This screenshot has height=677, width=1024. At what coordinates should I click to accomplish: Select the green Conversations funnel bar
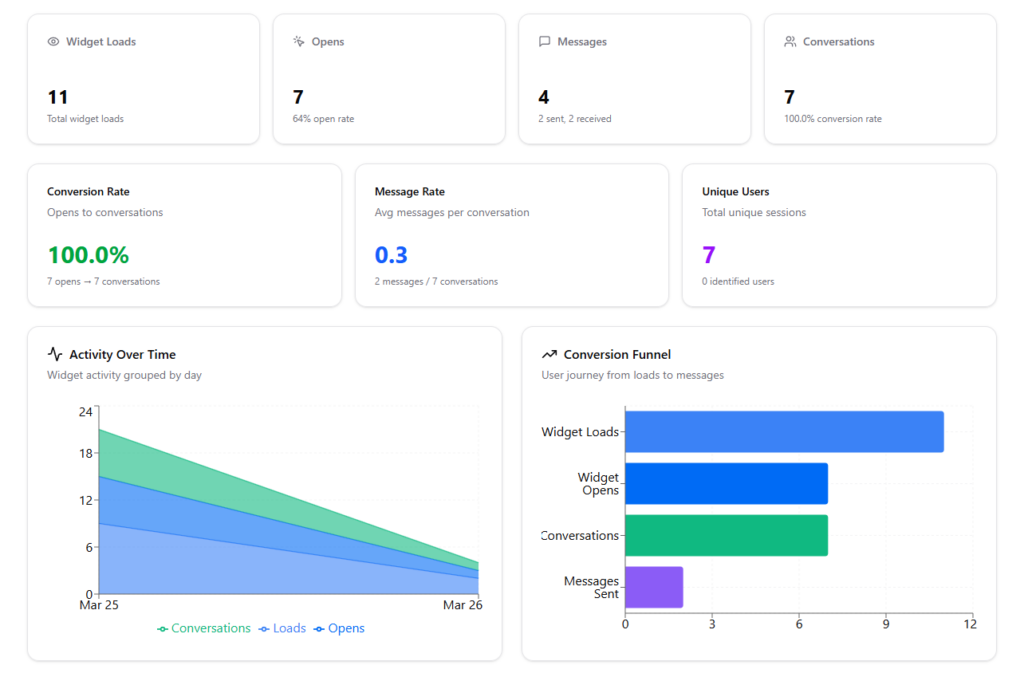pyautogui.click(x=726, y=536)
